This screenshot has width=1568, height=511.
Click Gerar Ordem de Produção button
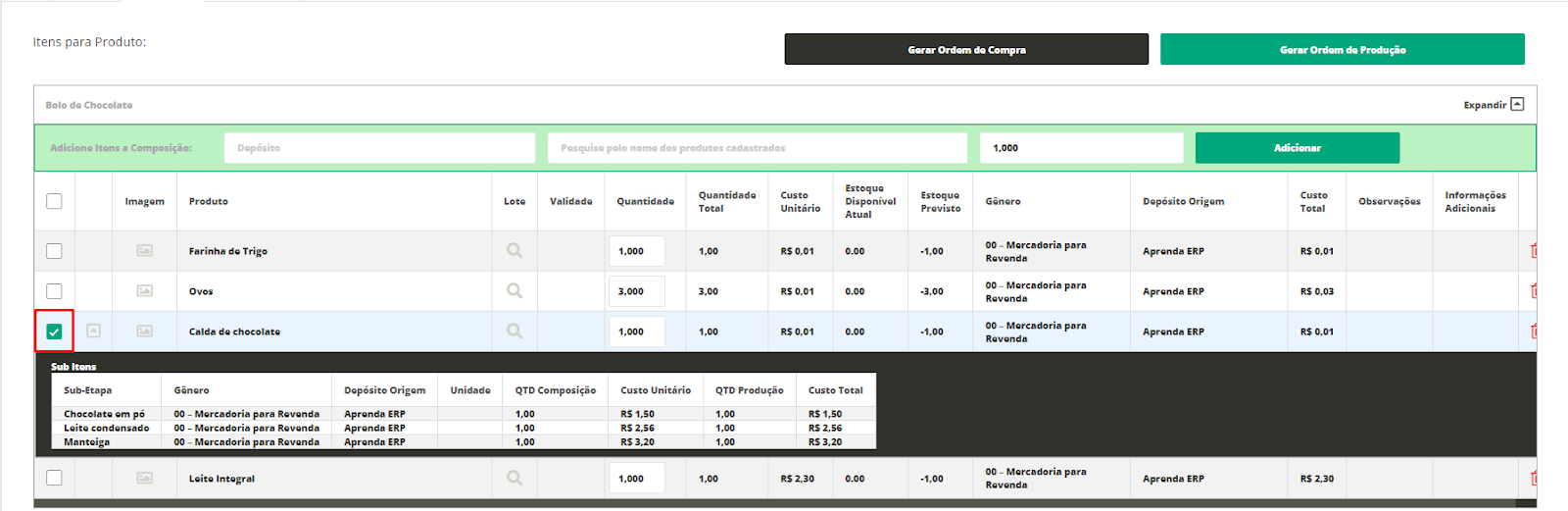pyautogui.click(x=1343, y=49)
